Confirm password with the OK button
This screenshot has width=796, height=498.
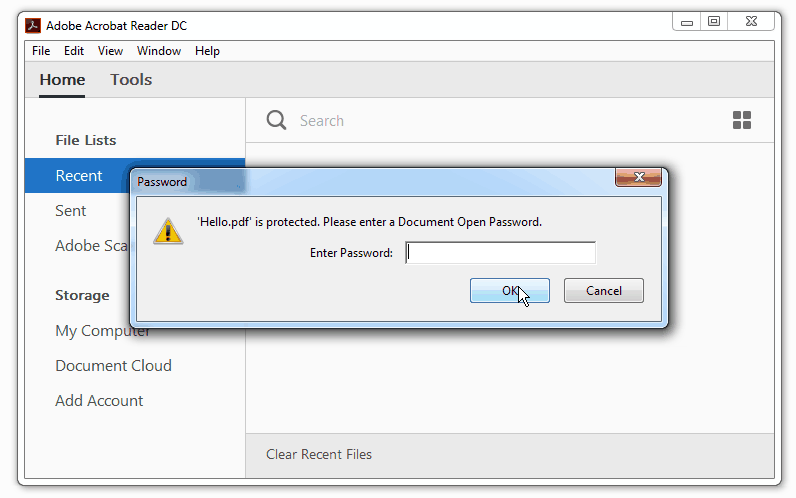click(x=510, y=290)
